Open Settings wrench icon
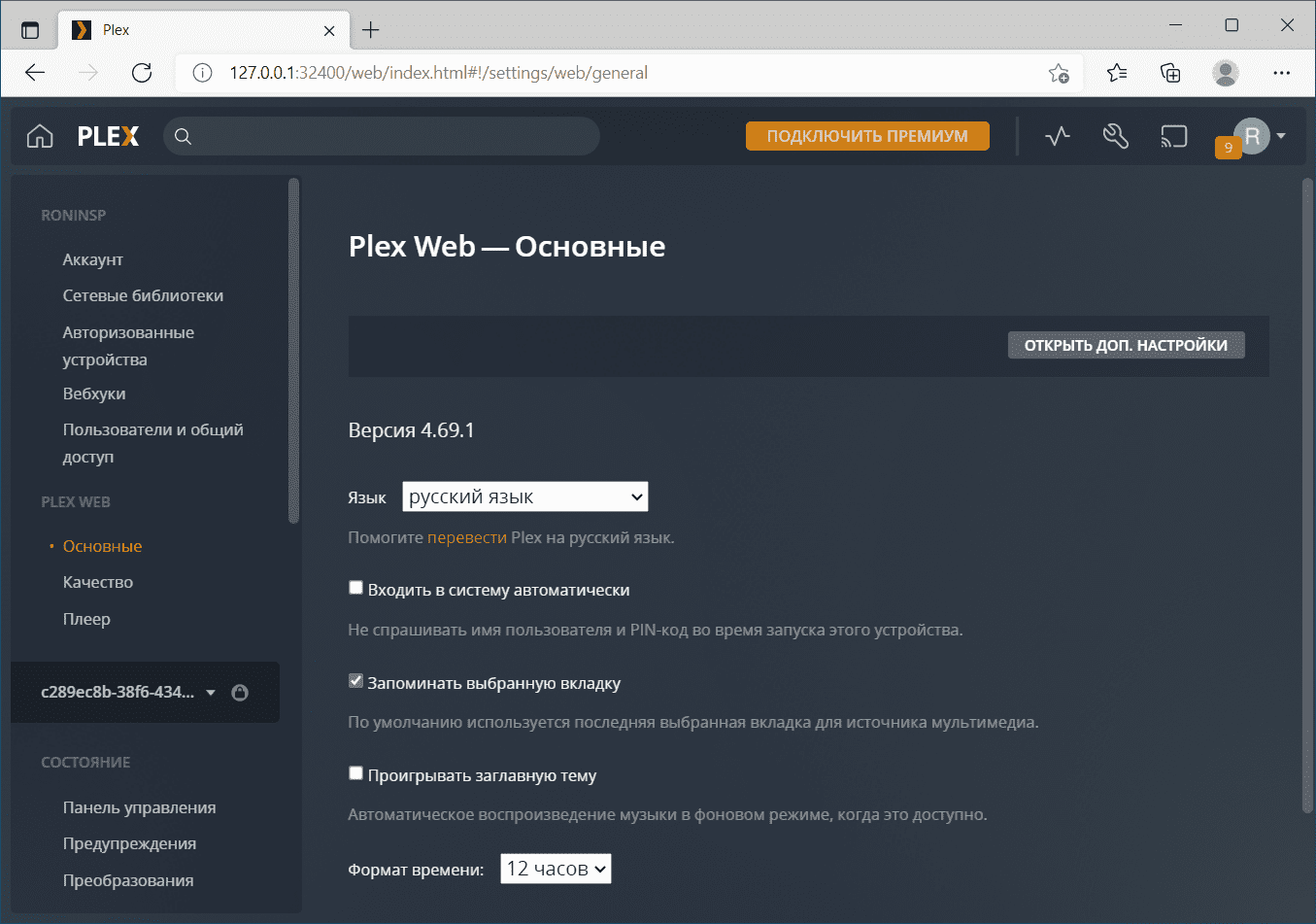Image resolution: width=1316 pixels, height=924 pixels. 1116,136
